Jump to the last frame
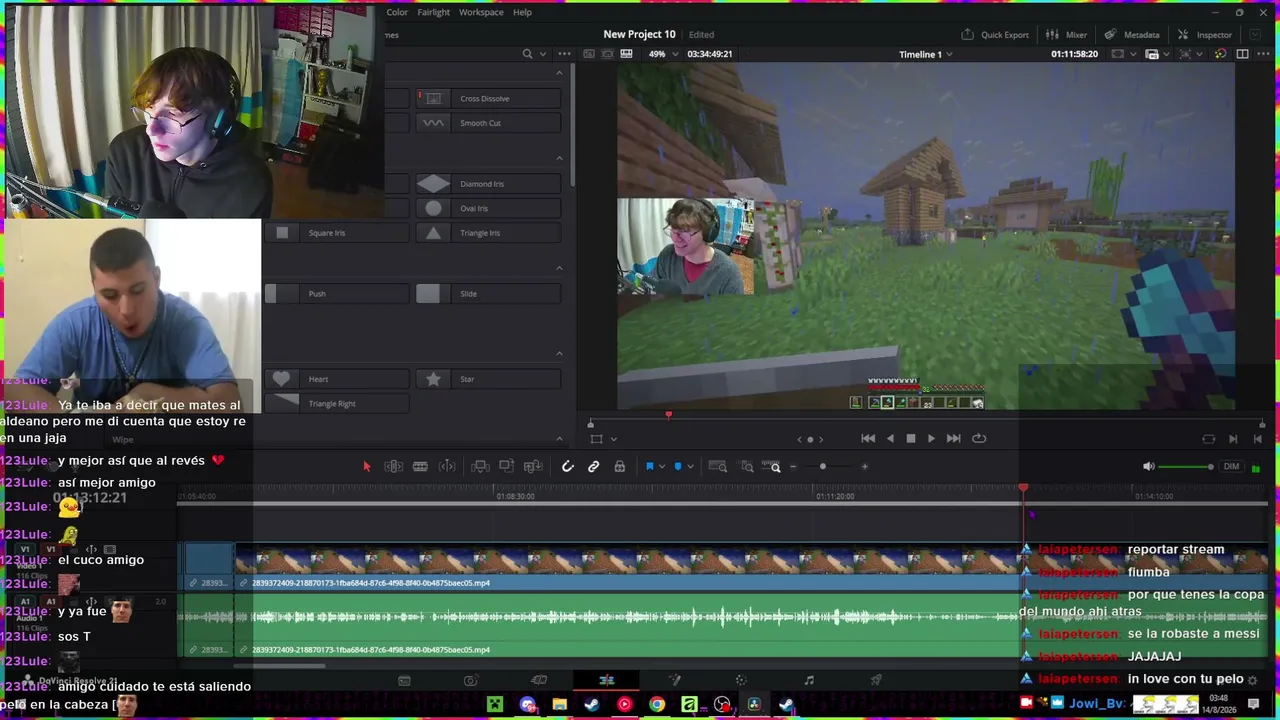The image size is (1280, 720). pos(953,438)
